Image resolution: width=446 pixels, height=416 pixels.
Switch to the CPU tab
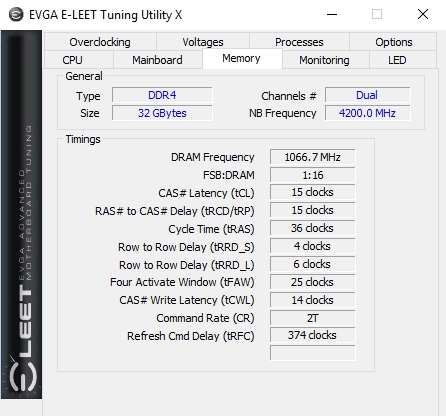72,60
